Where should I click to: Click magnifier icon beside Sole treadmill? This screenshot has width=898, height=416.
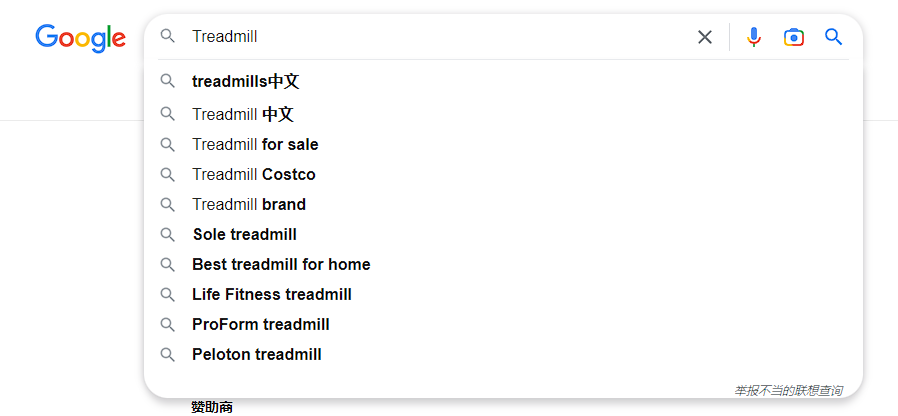pyautogui.click(x=167, y=234)
